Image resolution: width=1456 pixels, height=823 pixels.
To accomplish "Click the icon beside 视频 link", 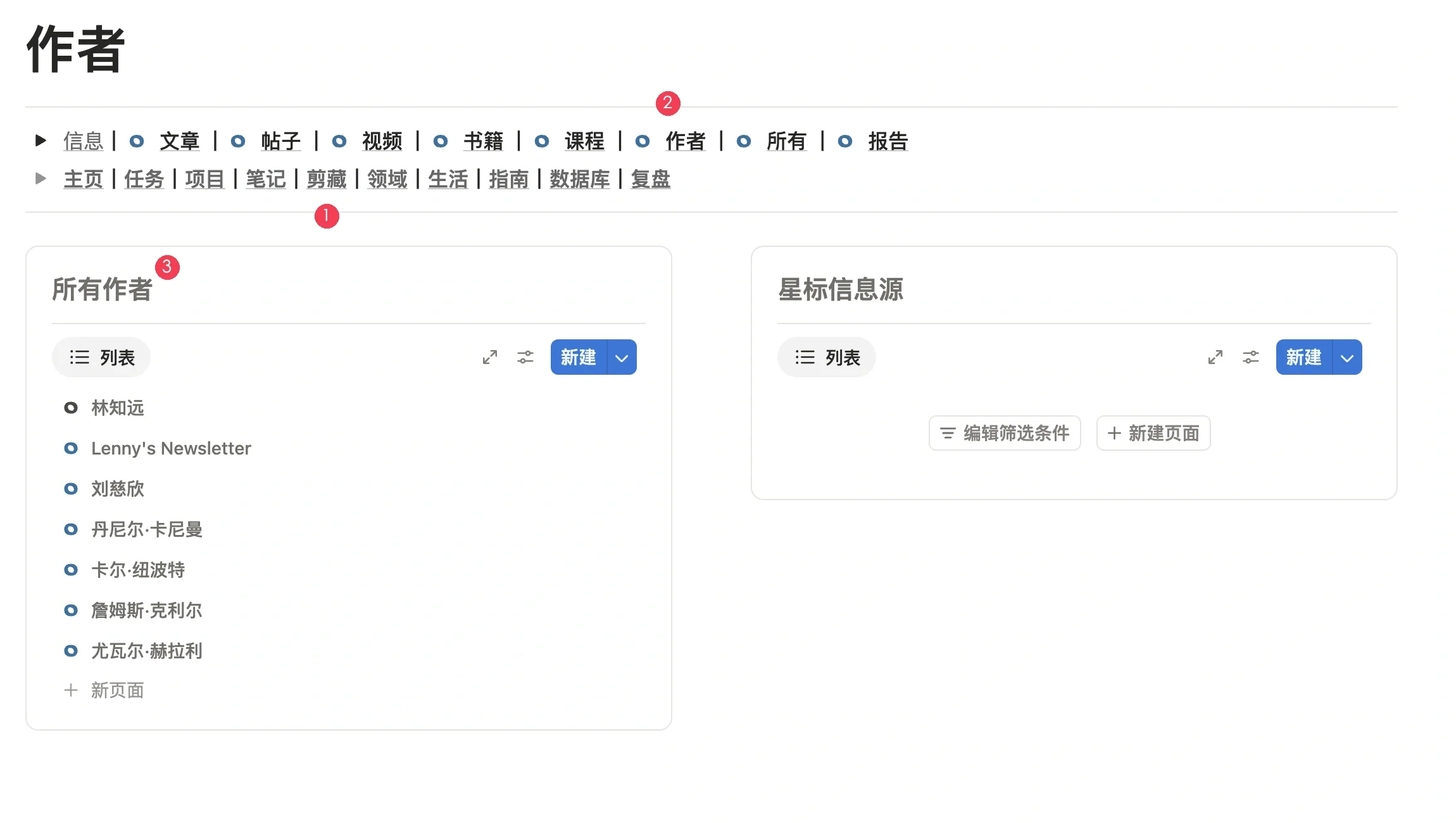I will click(x=339, y=141).
